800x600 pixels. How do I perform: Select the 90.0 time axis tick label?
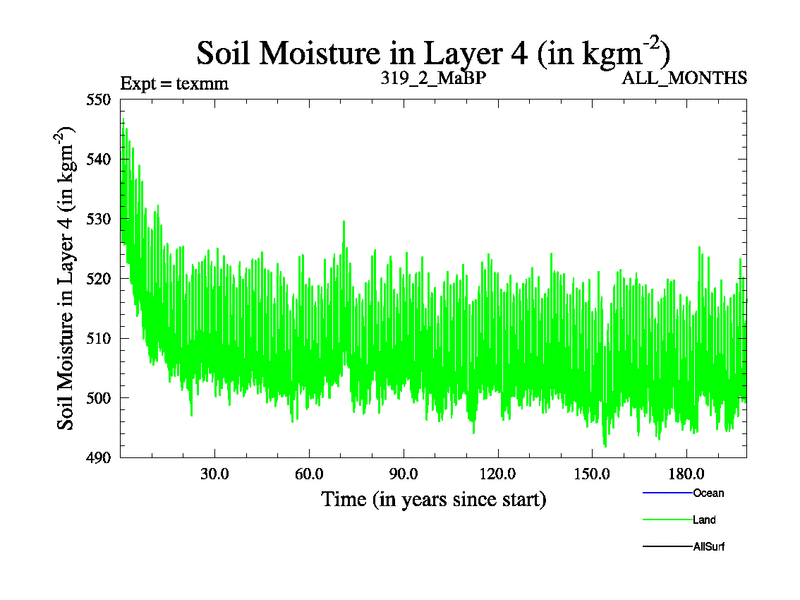[403, 472]
